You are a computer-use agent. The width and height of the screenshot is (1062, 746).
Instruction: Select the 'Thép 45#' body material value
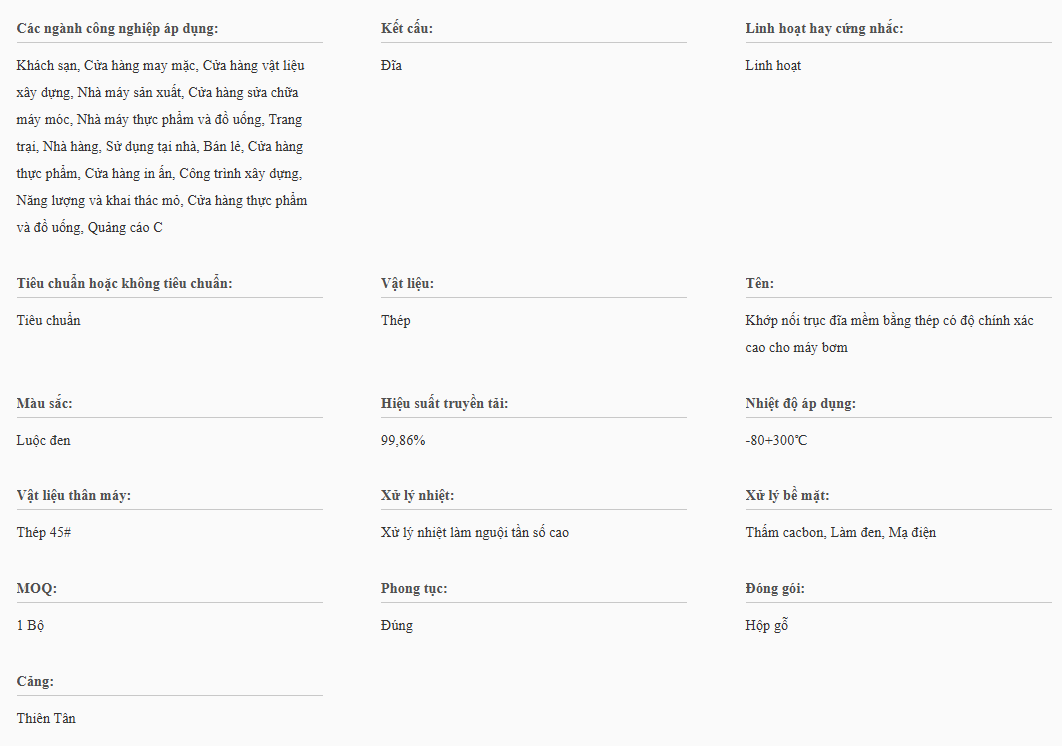[44, 532]
